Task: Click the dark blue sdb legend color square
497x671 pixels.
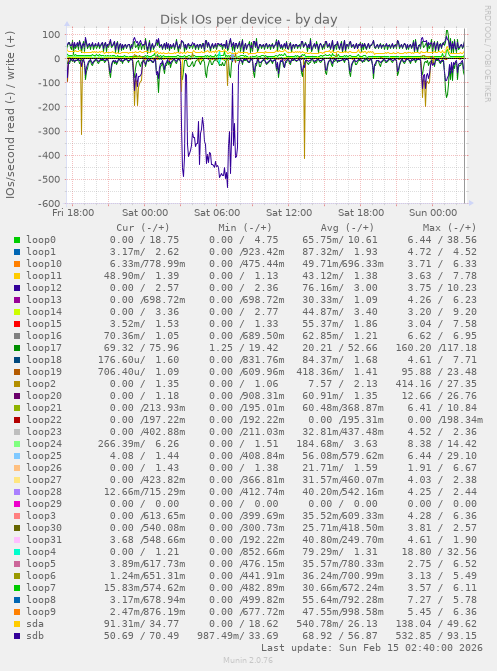Action: pos(17,636)
